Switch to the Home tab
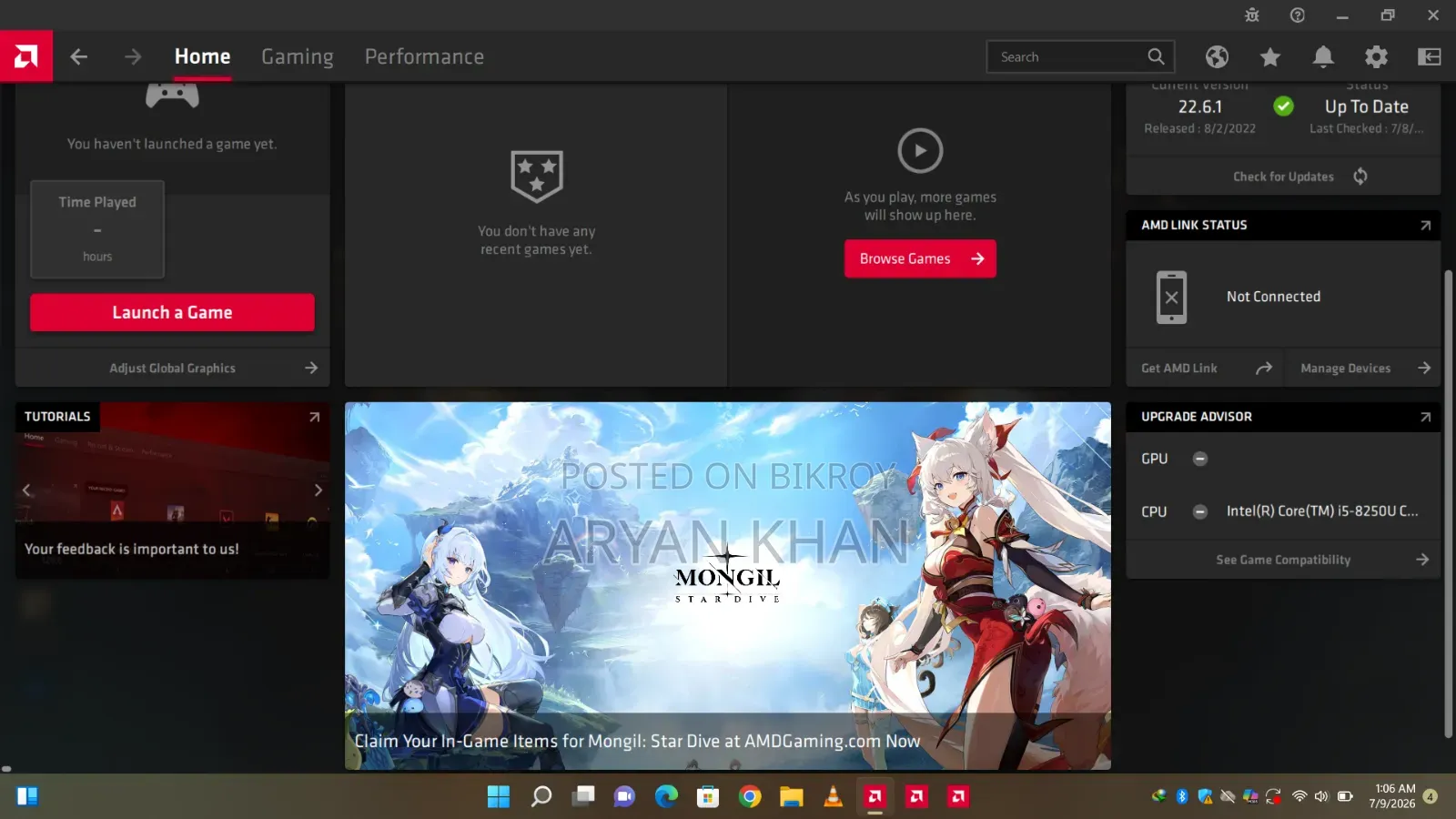Viewport: 1456px width, 819px height. coord(202,56)
